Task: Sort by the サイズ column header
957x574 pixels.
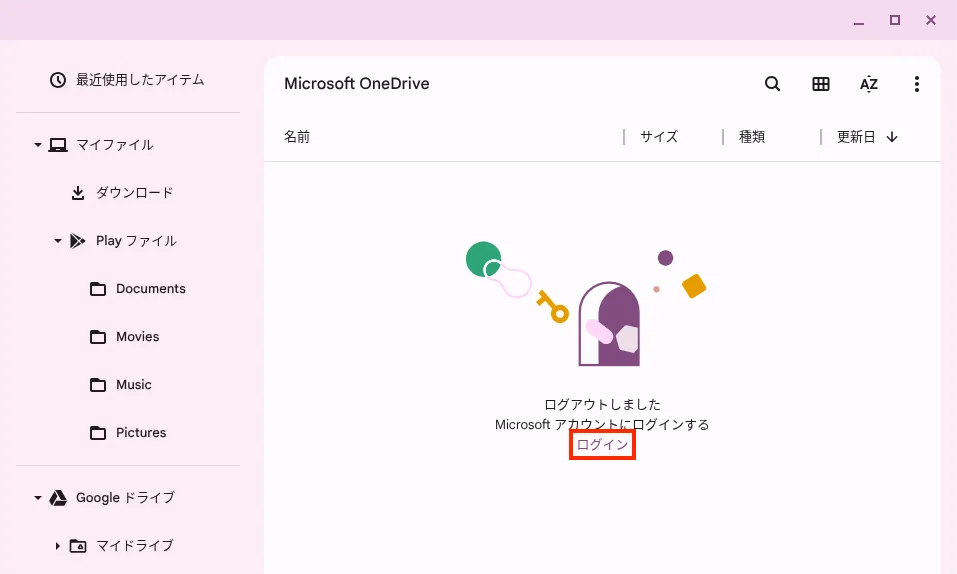Action: 659,137
